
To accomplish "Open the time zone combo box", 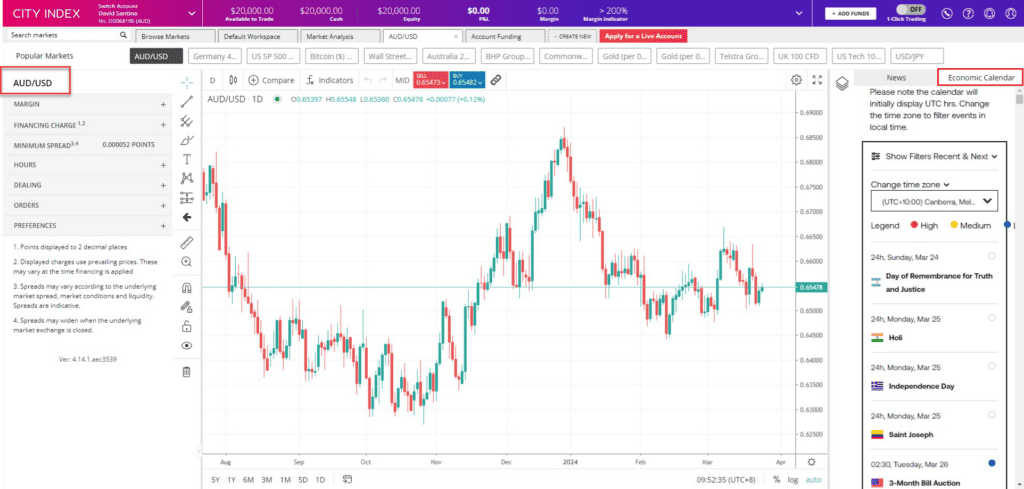I will pos(934,202).
